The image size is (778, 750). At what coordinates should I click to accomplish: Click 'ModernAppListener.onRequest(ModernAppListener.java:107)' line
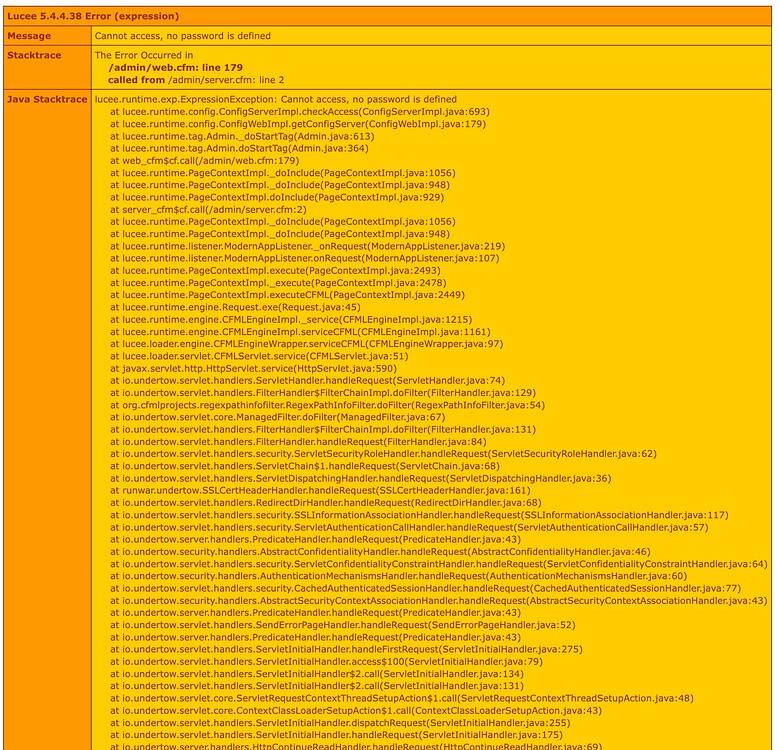305,258
